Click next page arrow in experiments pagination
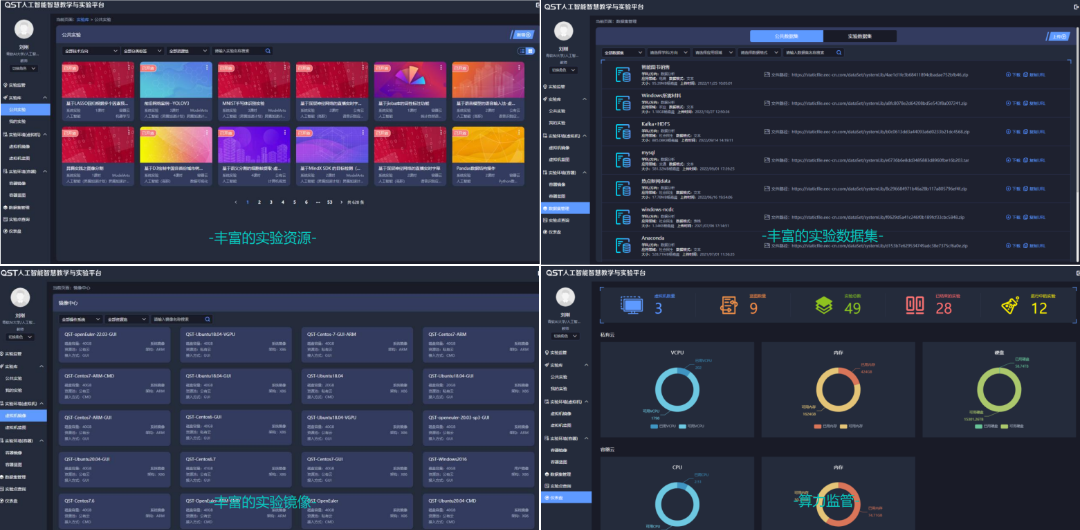Viewport: 1080px width, 530px height. pos(343,202)
